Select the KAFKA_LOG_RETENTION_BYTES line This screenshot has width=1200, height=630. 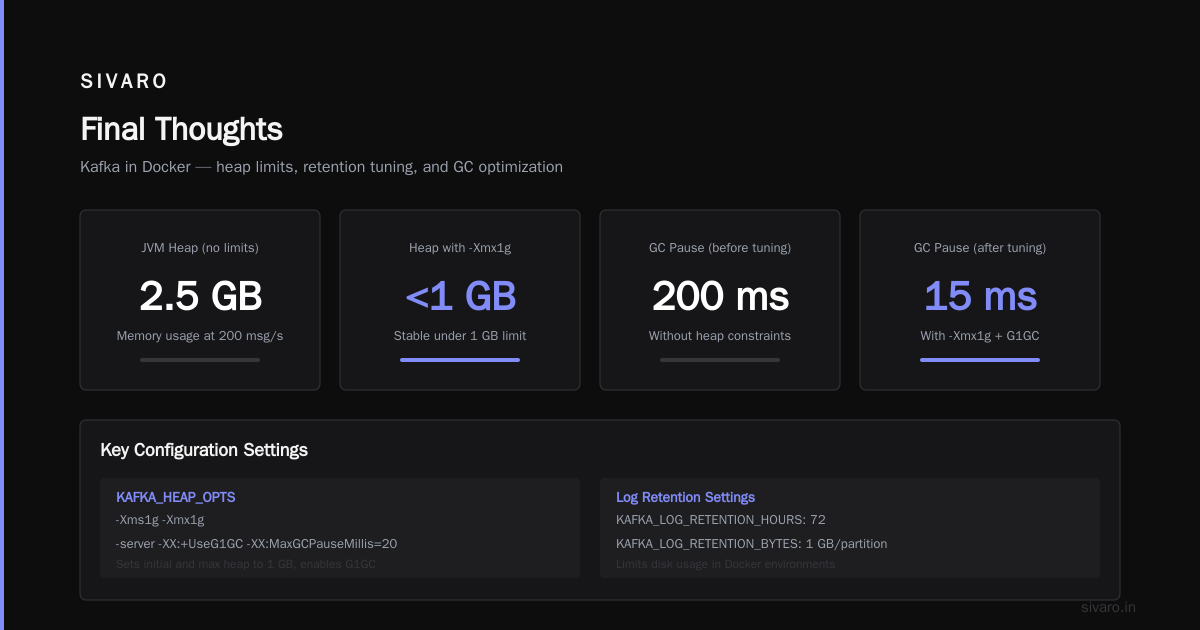751,544
